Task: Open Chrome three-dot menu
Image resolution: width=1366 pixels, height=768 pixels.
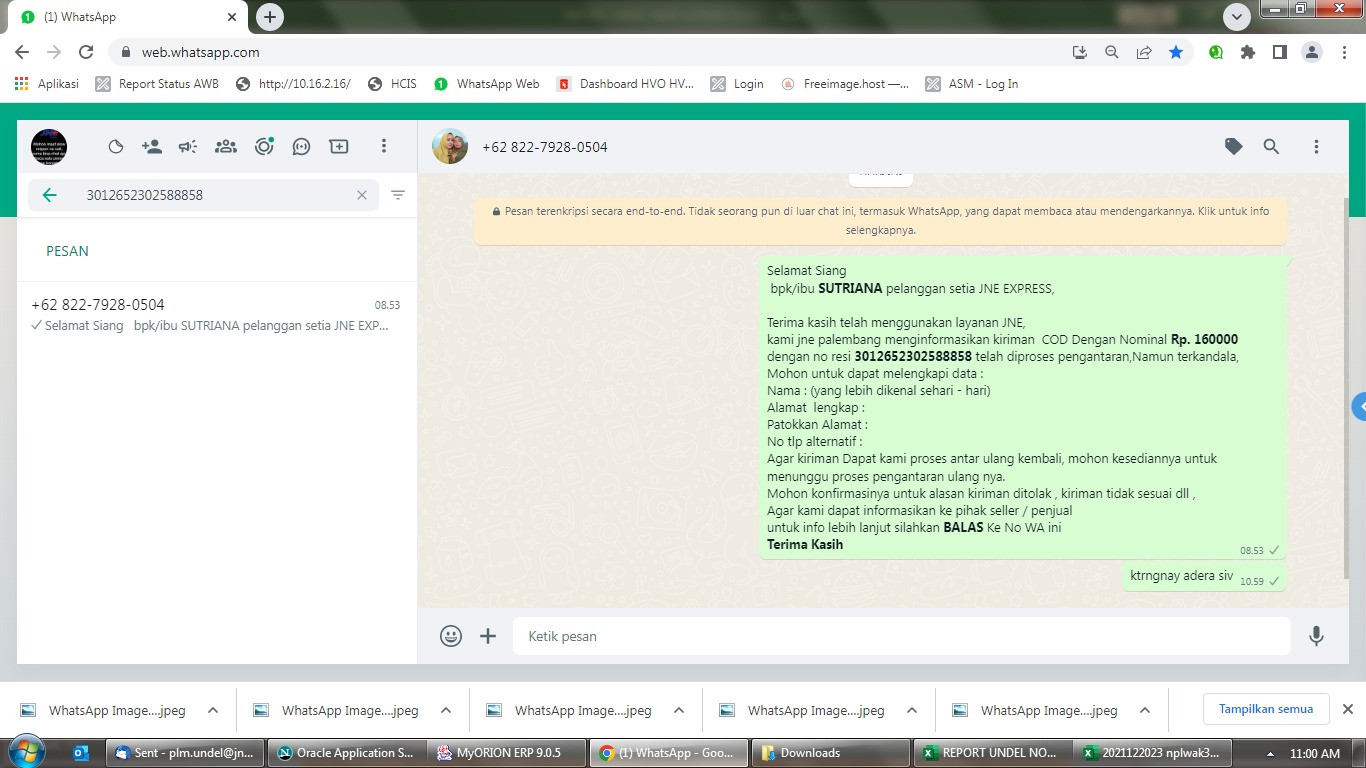Action: pyautogui.click(x=1344, y=52)
